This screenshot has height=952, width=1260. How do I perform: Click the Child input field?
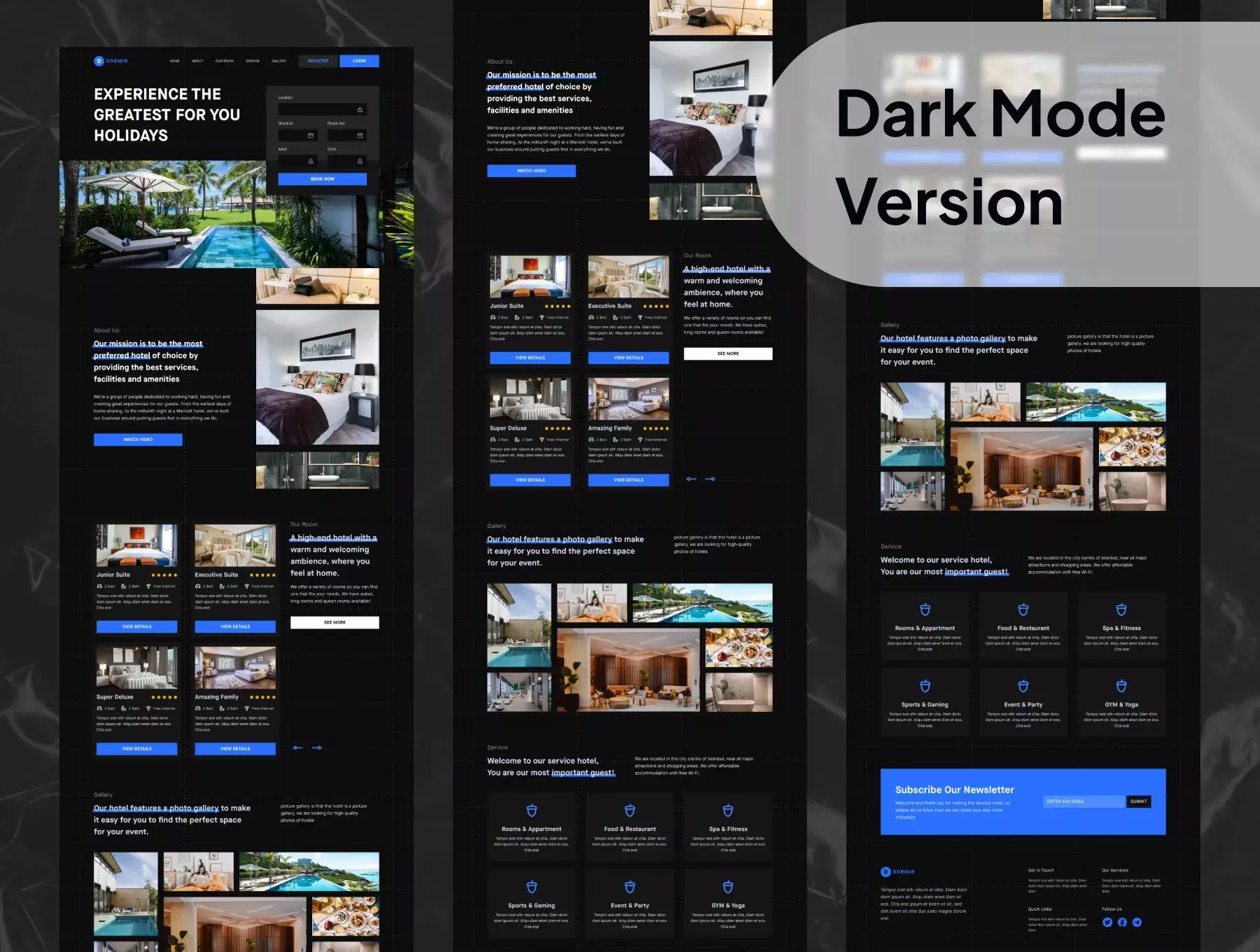pos(346,161)
